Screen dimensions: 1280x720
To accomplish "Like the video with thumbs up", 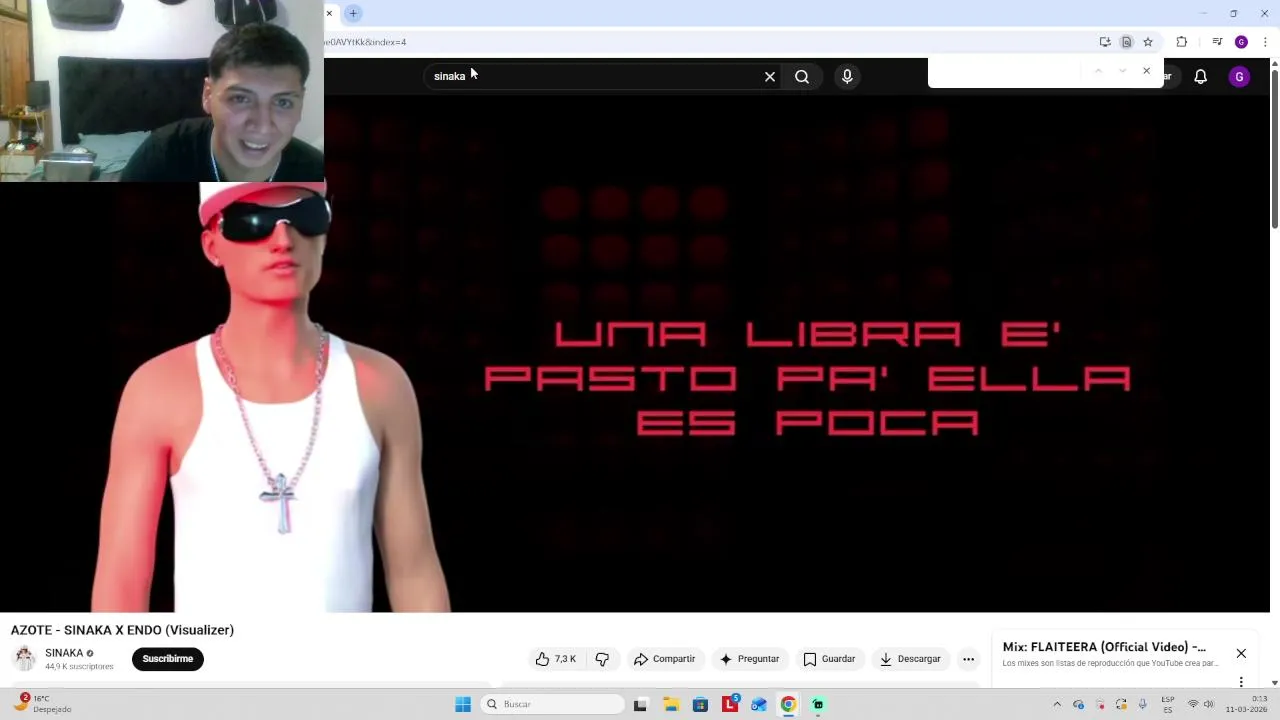I will (556, 659).
